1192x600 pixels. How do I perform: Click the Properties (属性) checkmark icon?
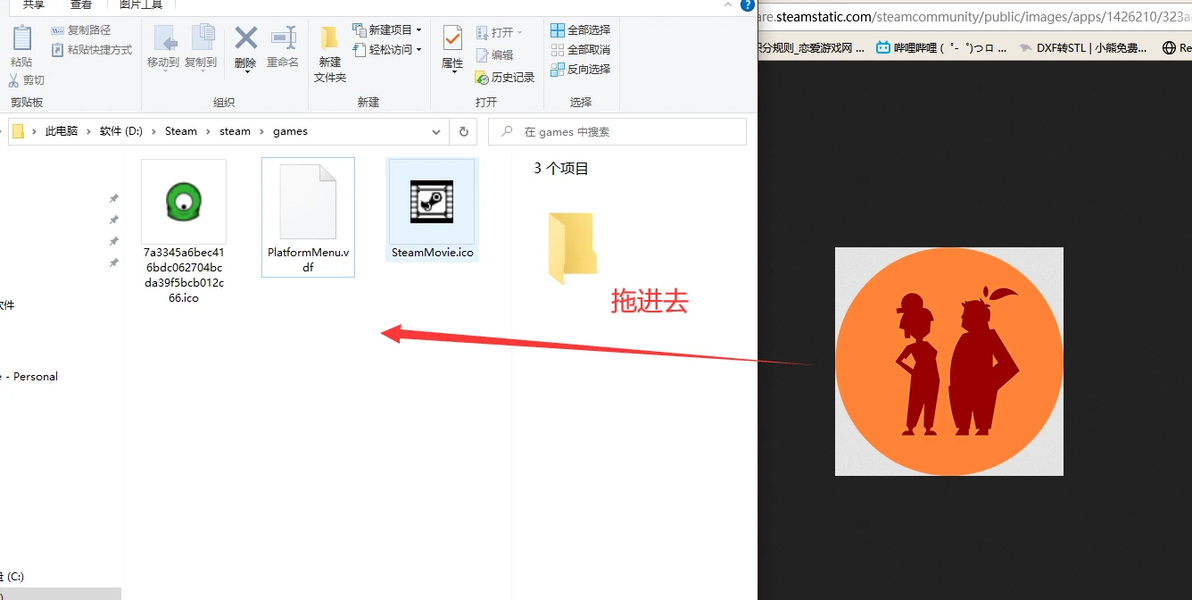point(452,38)
